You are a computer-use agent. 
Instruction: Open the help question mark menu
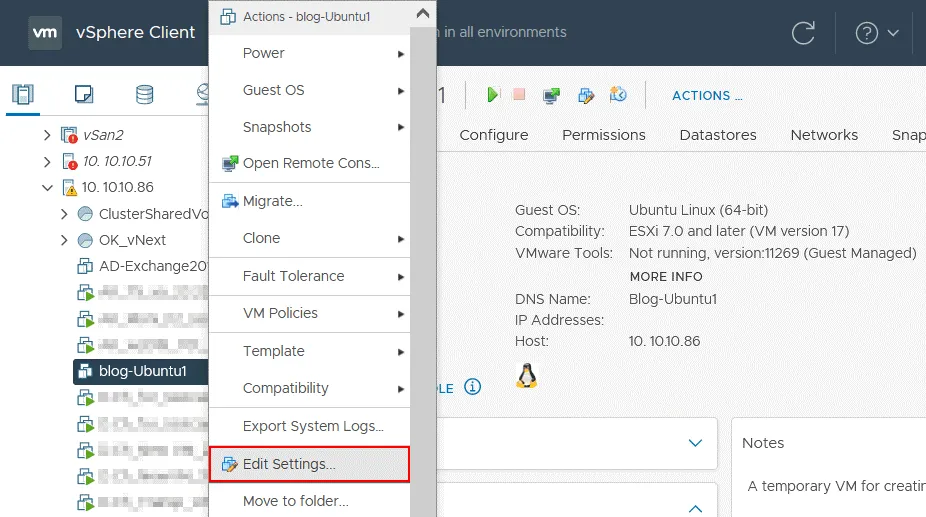(876, 33)
